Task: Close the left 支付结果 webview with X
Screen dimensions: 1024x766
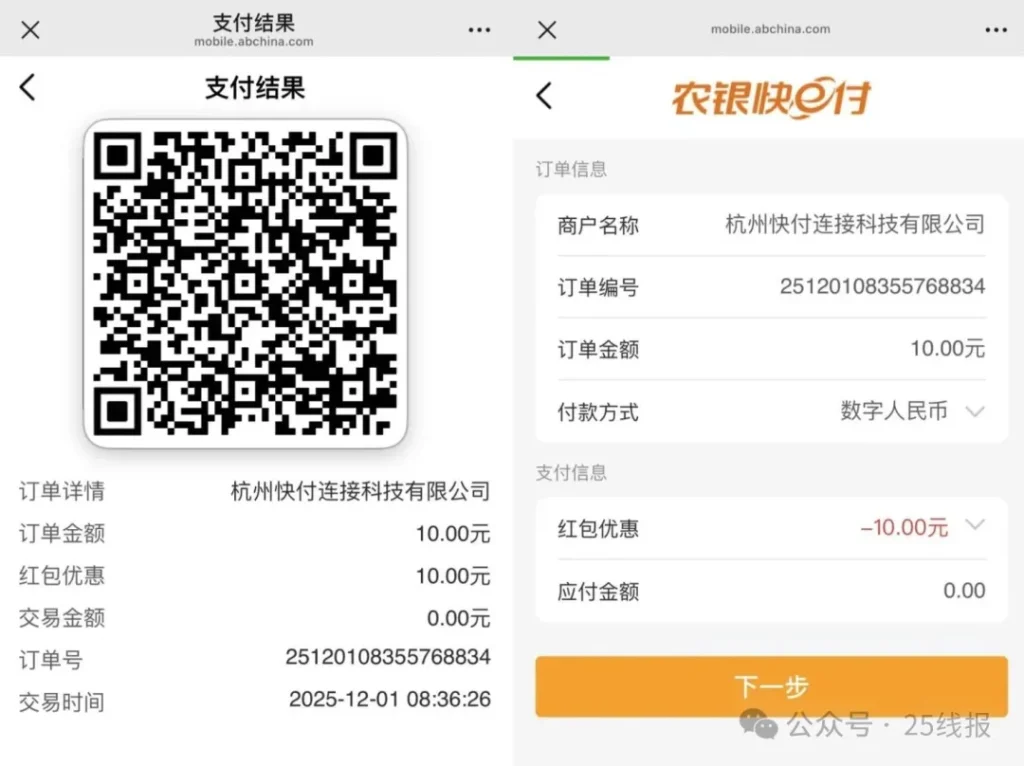Action: tap(30, 30)
